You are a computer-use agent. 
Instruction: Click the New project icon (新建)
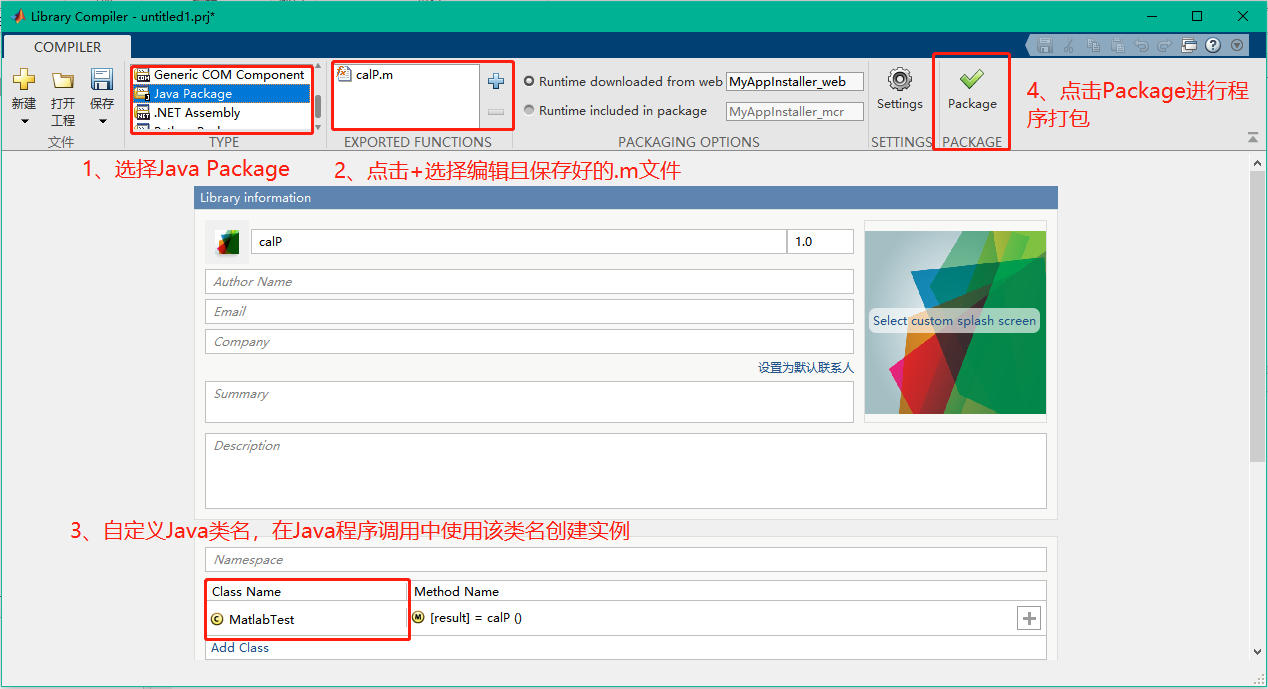(x=23, y=80)
